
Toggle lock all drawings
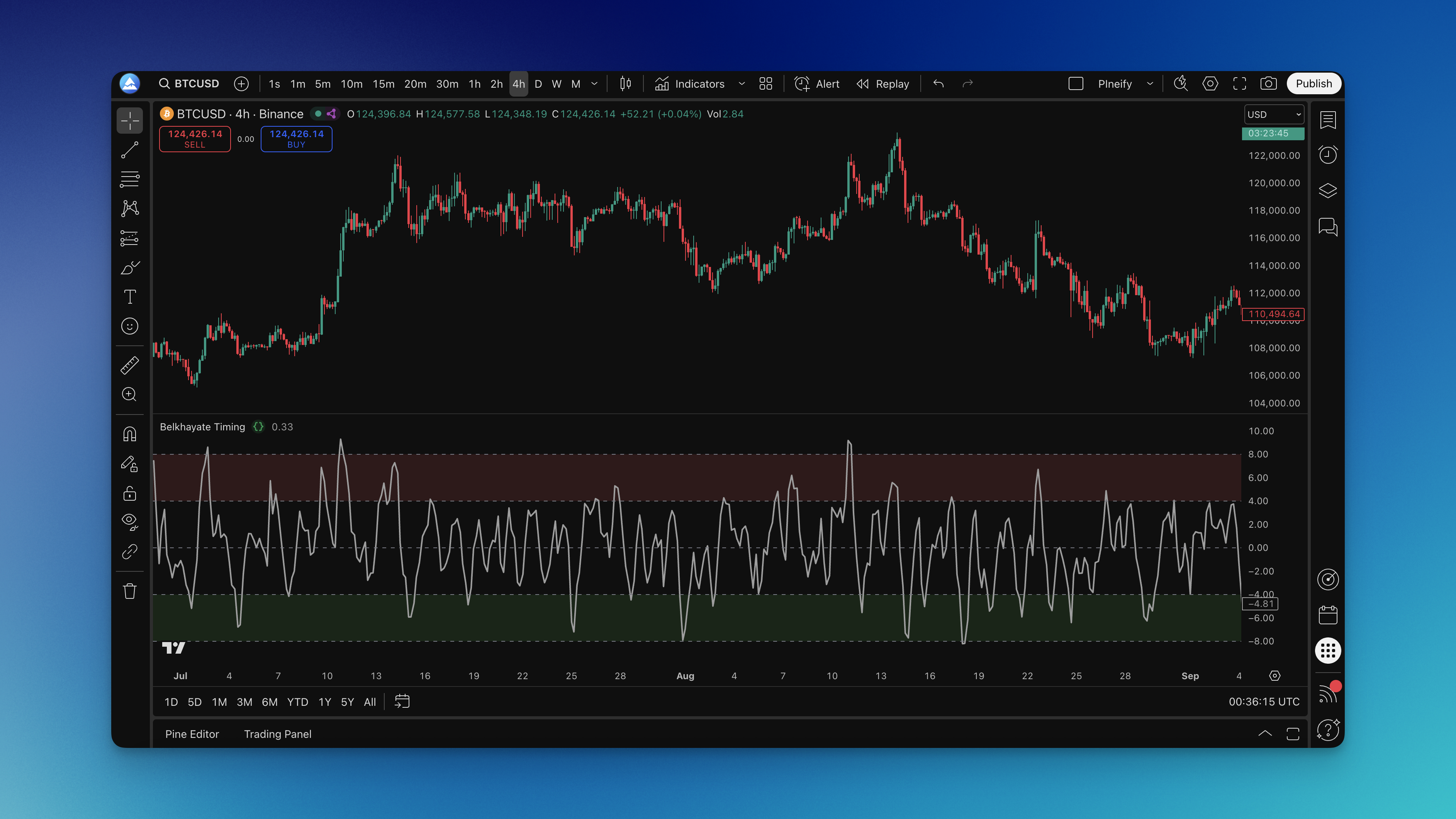[129, 493]
